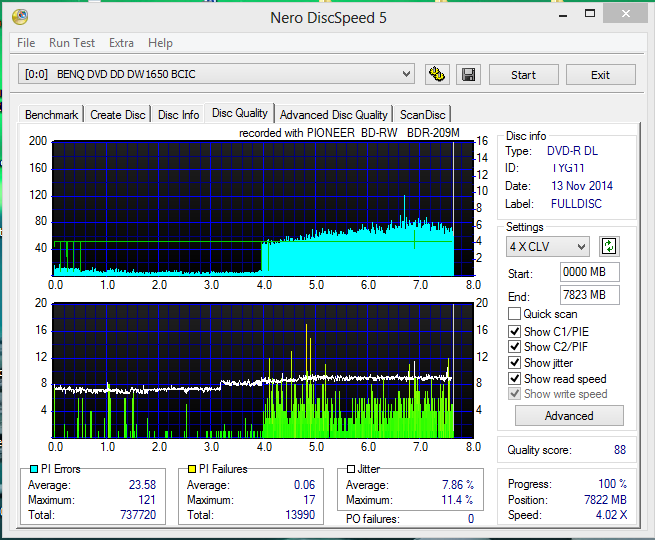This screenshot has height=540, width=655.
Task: Toggle the Quick scan checkbox
Action: (514, 314)
